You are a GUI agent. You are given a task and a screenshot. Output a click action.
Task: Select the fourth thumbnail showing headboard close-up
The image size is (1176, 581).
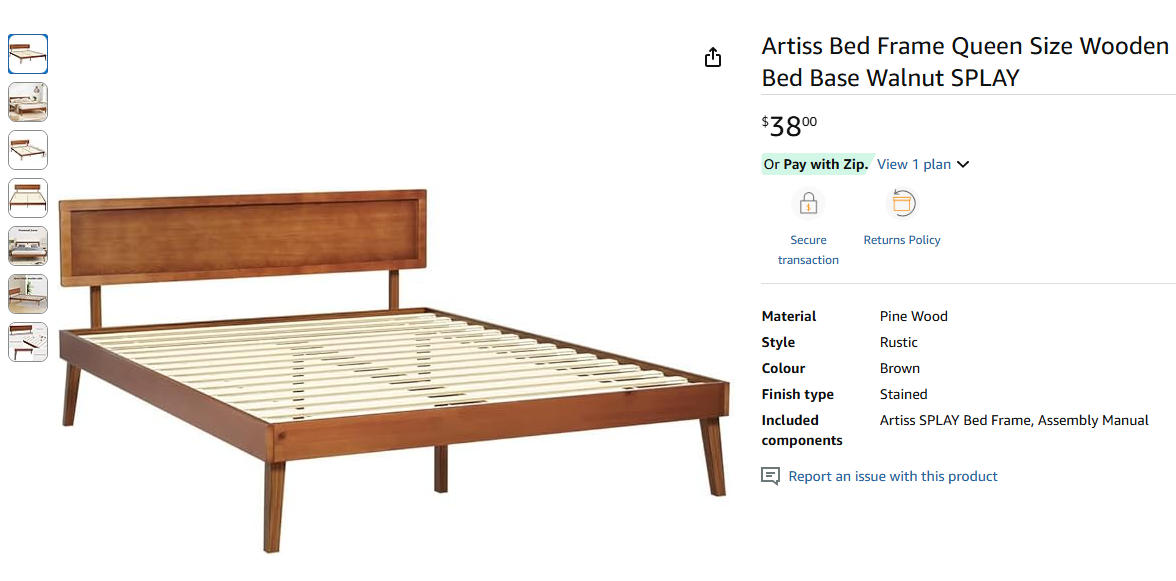click(27, 198)
